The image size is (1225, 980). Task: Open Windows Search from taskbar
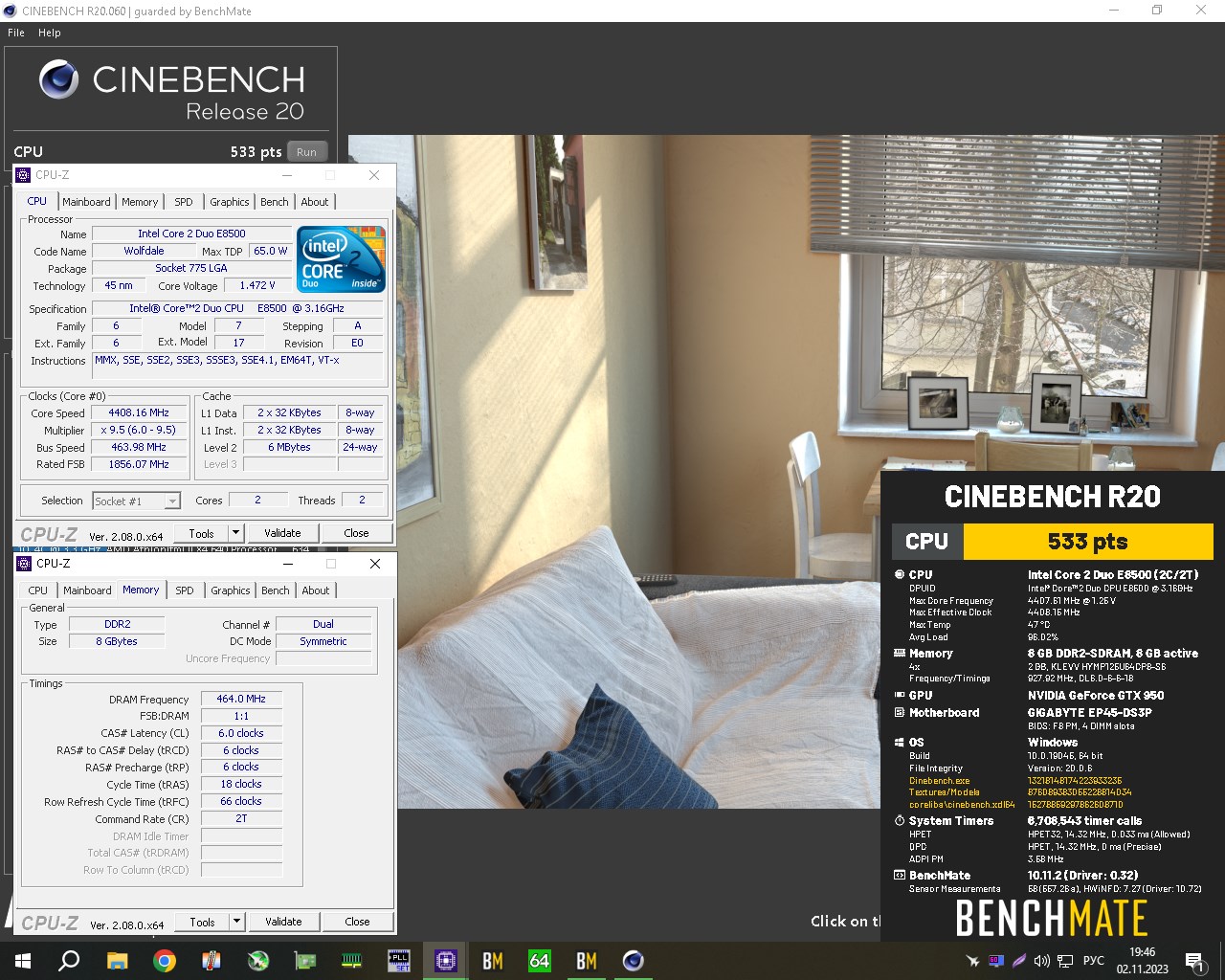pos(69,961)
